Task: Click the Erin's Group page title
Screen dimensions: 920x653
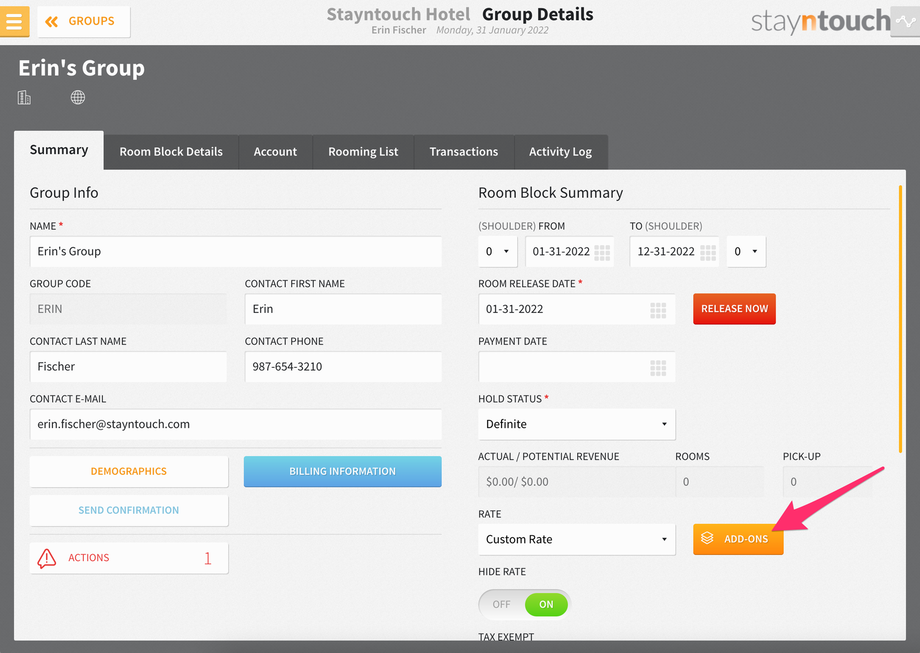Action: 82,68
